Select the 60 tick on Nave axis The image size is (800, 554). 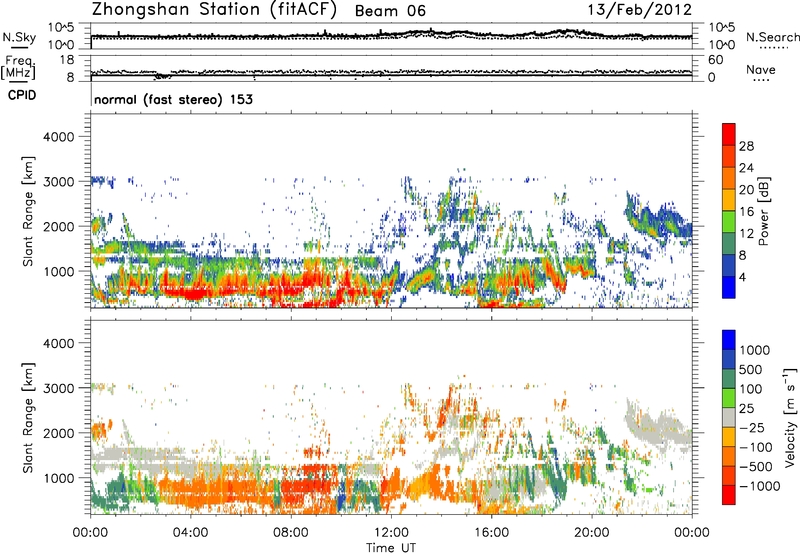(x=716, y=60)
